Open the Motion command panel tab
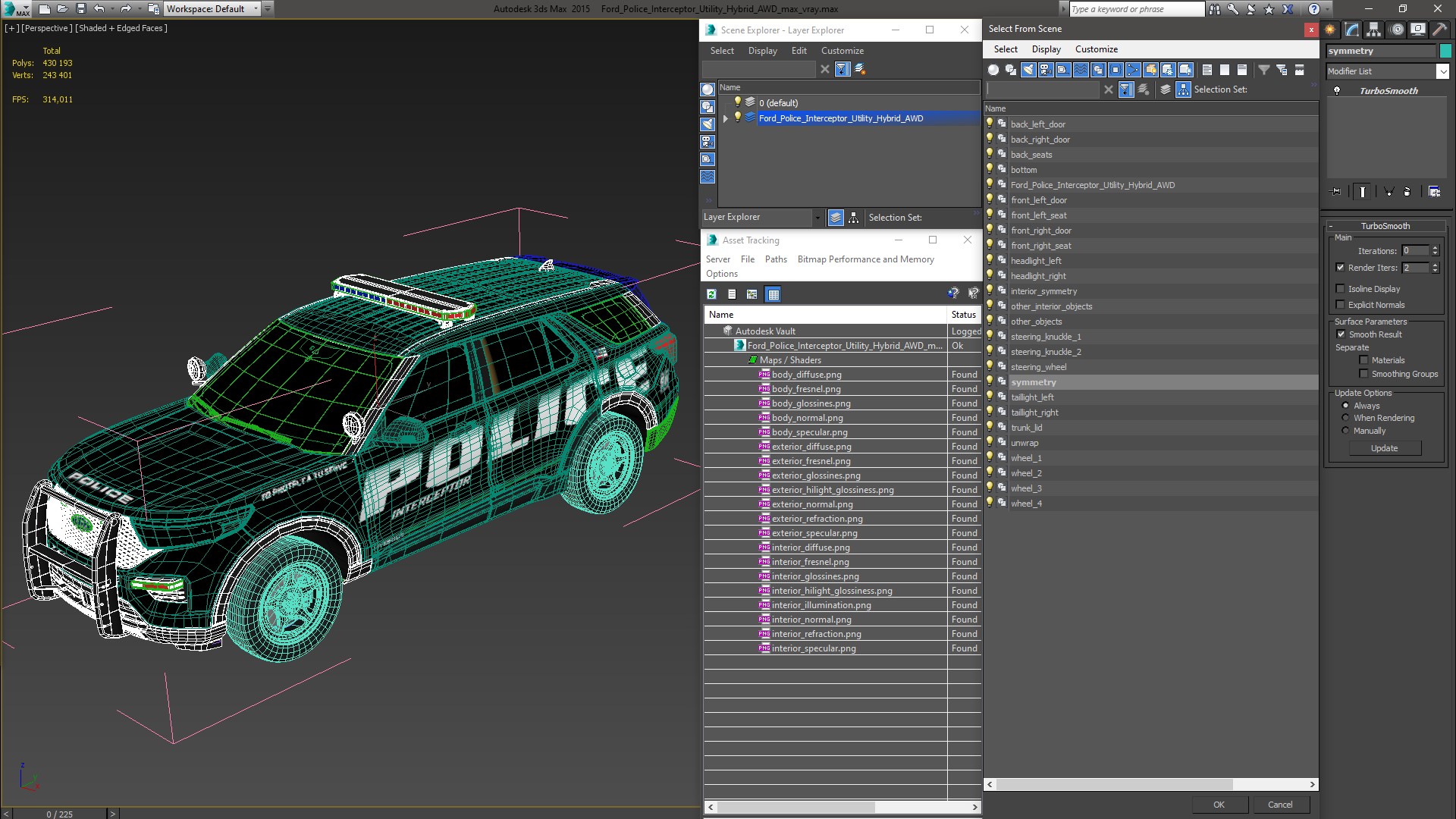 pyautogui.click(x=1397, y=30)
